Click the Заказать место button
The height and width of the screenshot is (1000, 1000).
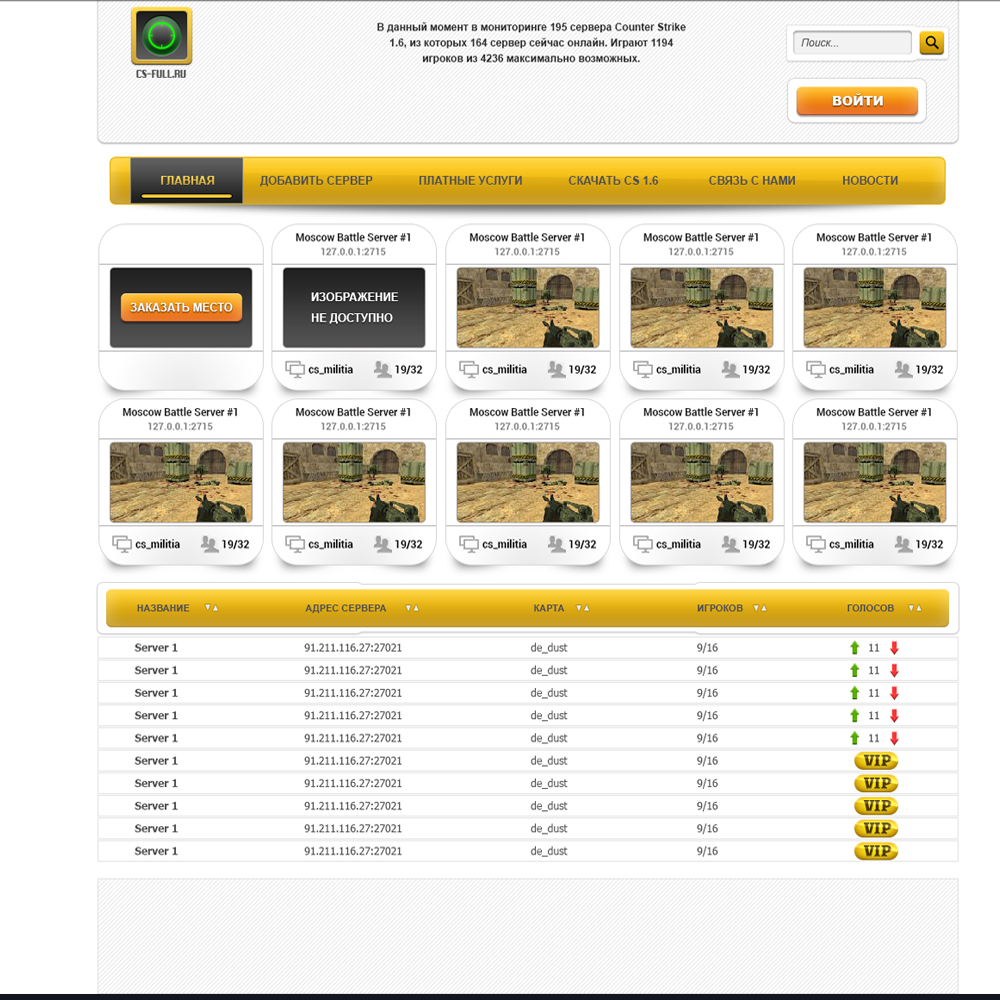tap(181, 308)
